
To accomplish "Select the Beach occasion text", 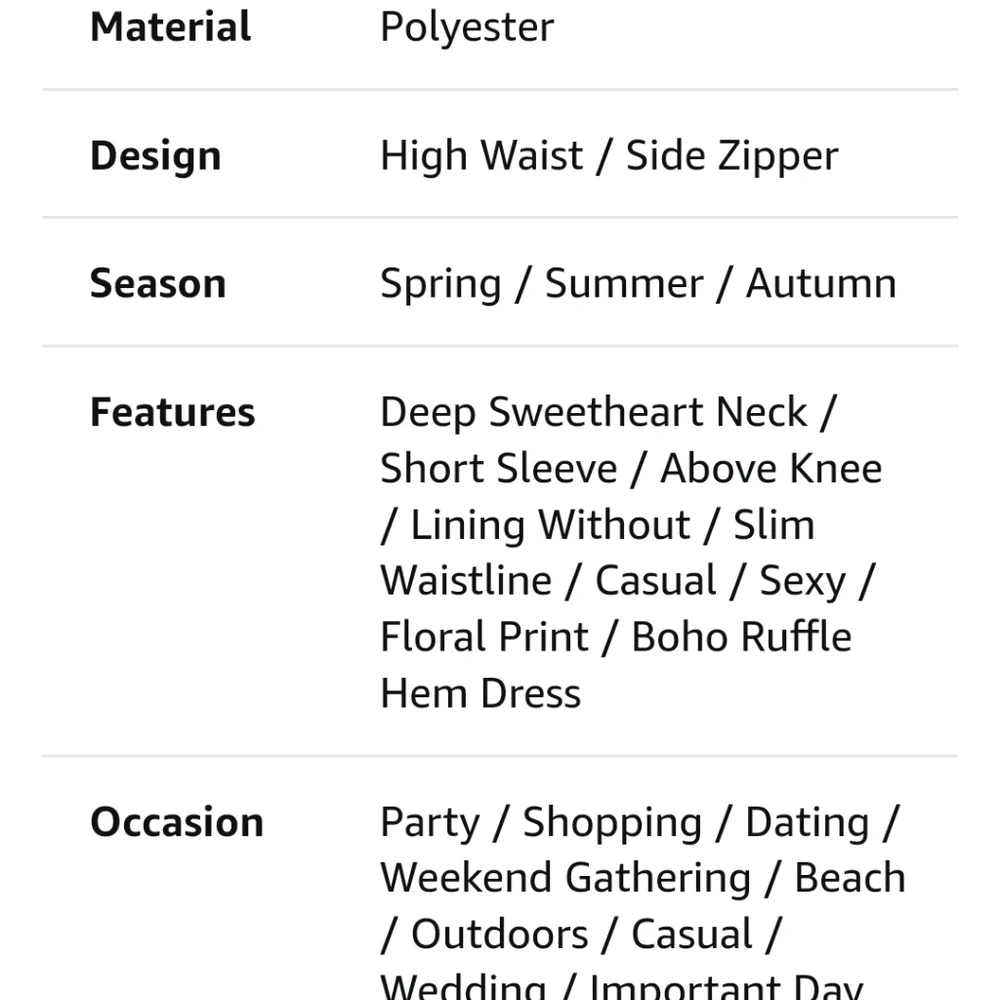I will [x=849, y=878].
